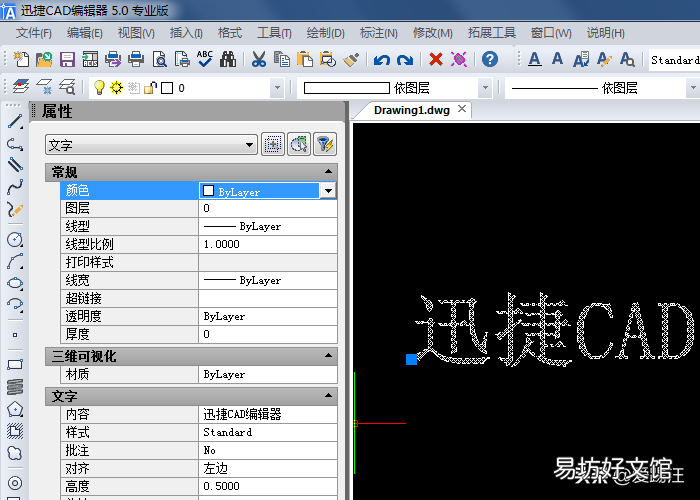Click the Open file folder icon
The image size is (700, 500).
click(44, 59)
